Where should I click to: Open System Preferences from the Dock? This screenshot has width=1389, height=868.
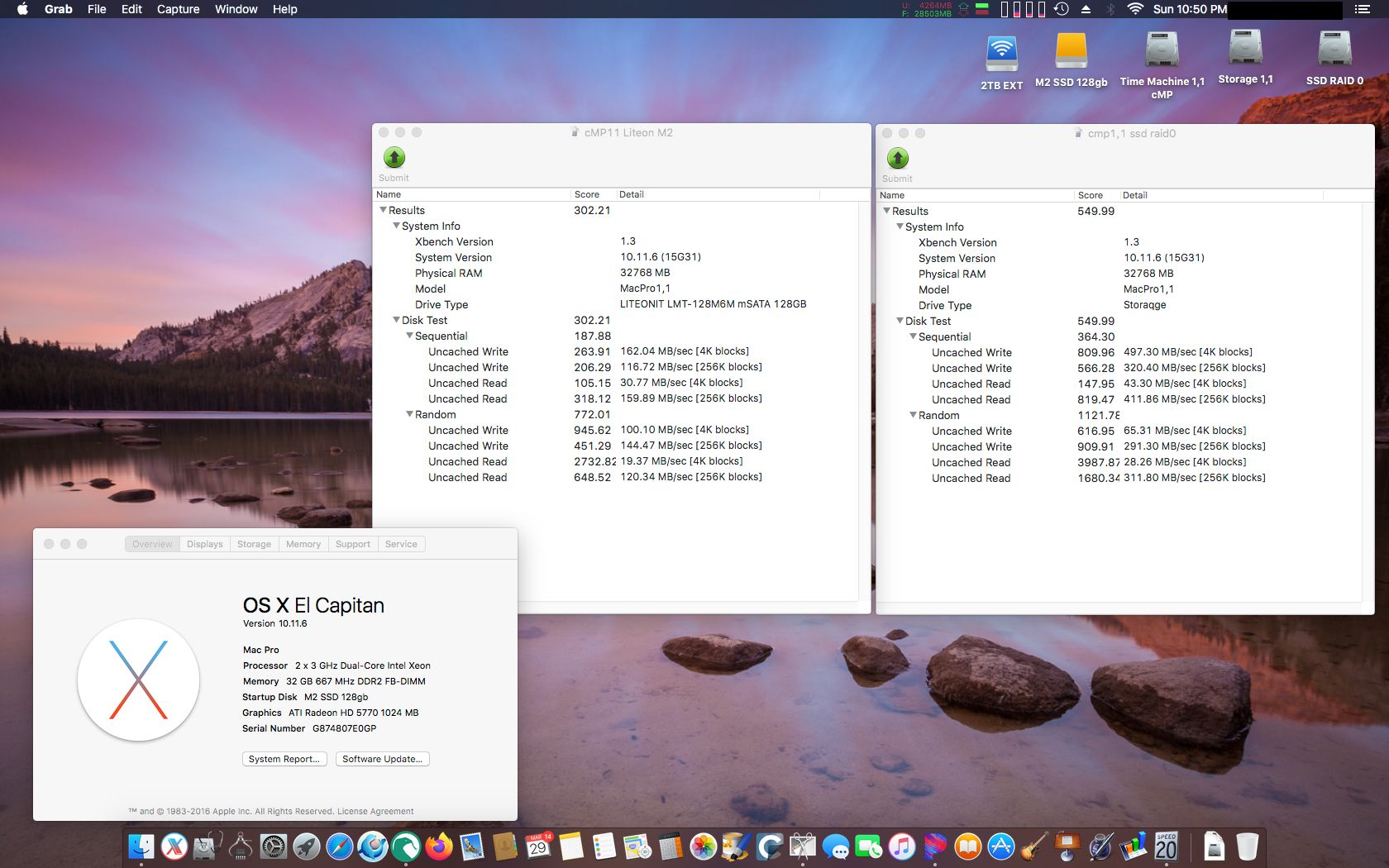274,847
